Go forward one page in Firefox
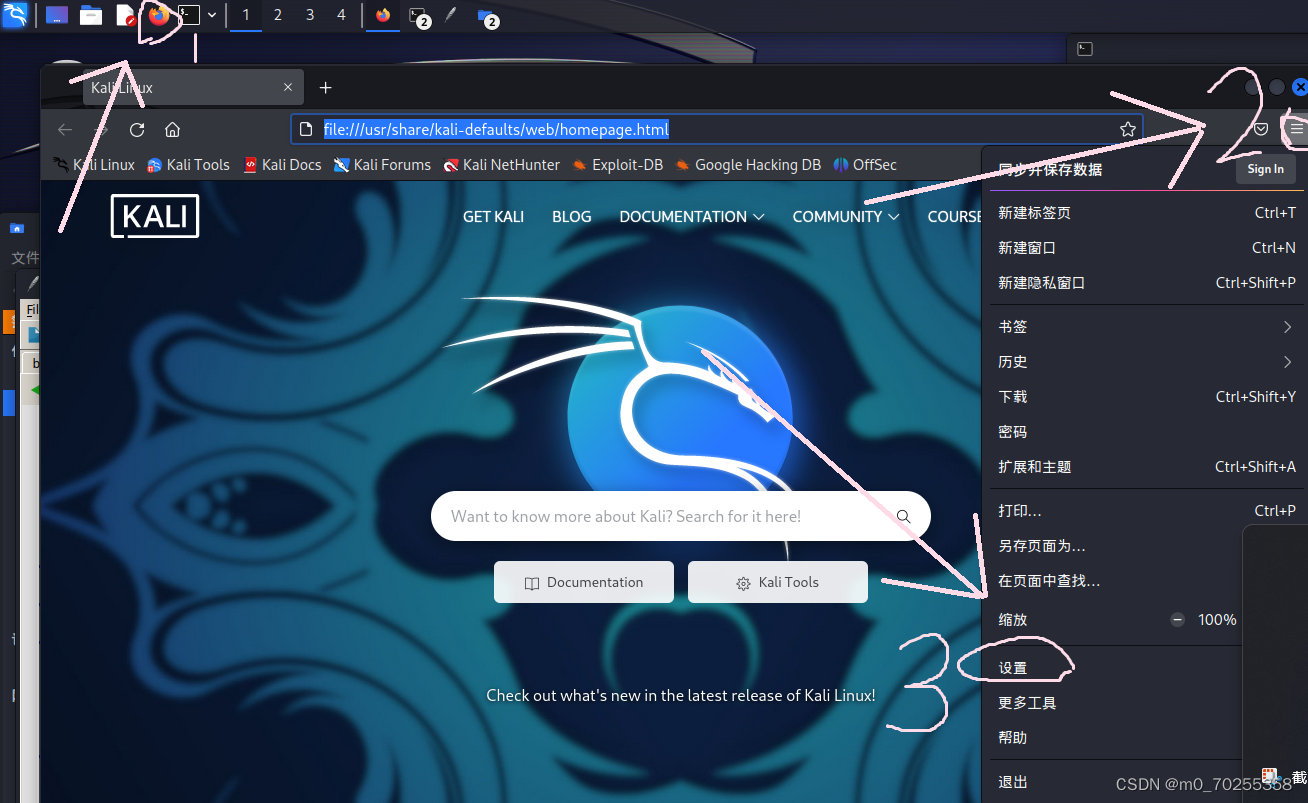 tap(101, 129)
